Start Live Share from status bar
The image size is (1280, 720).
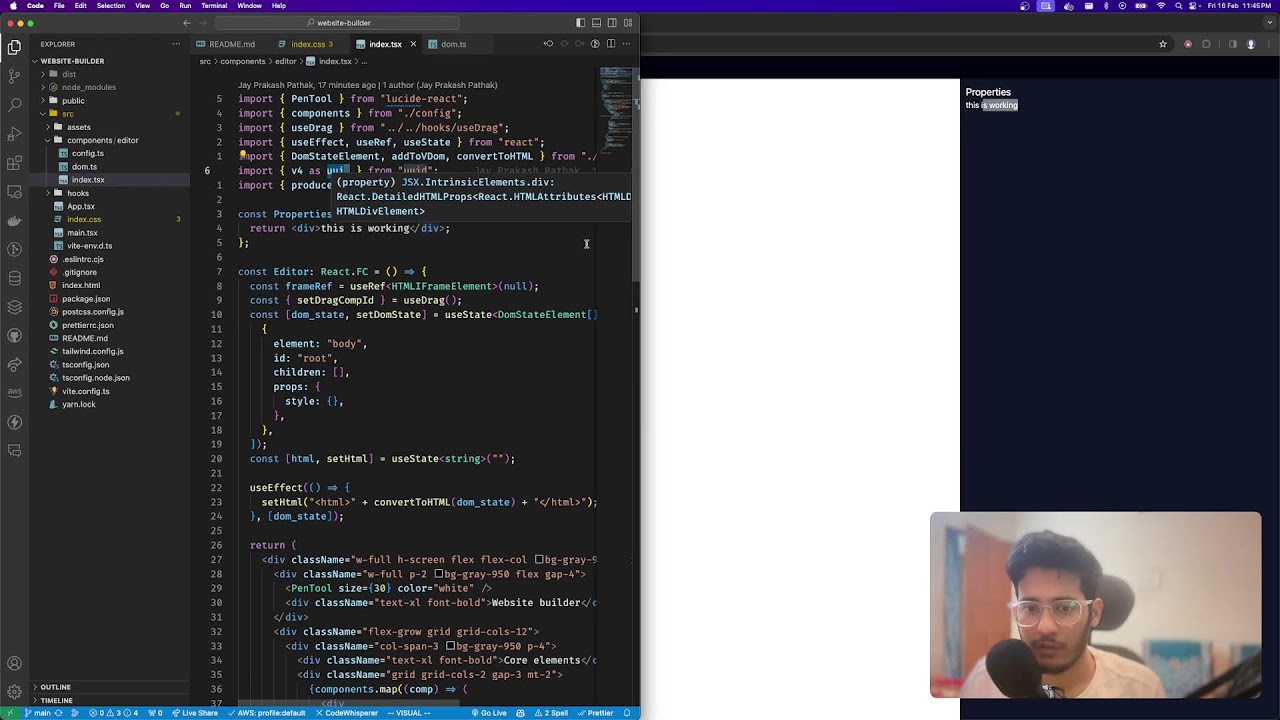pos(195,713)
